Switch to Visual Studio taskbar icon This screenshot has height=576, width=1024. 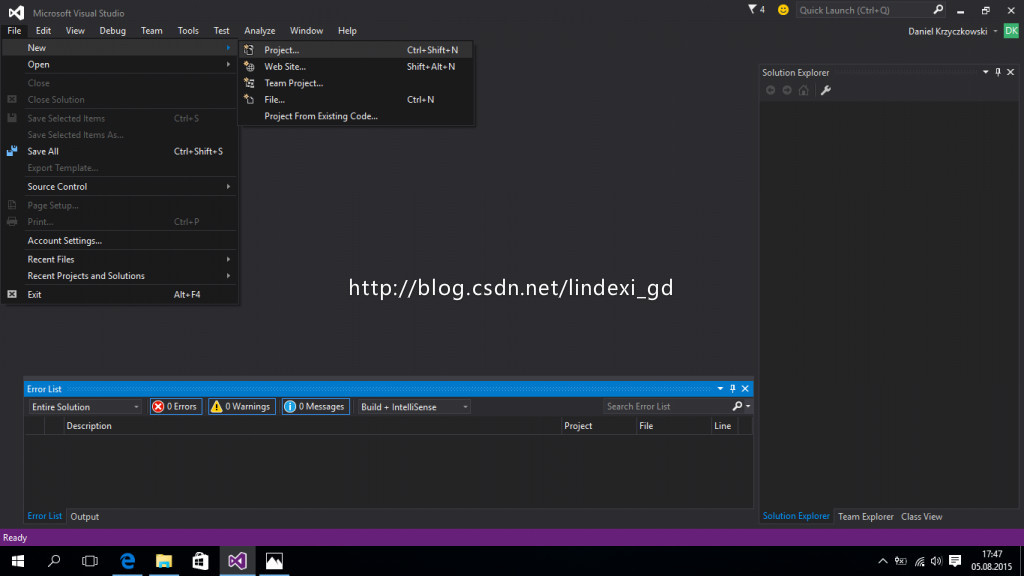237,561
